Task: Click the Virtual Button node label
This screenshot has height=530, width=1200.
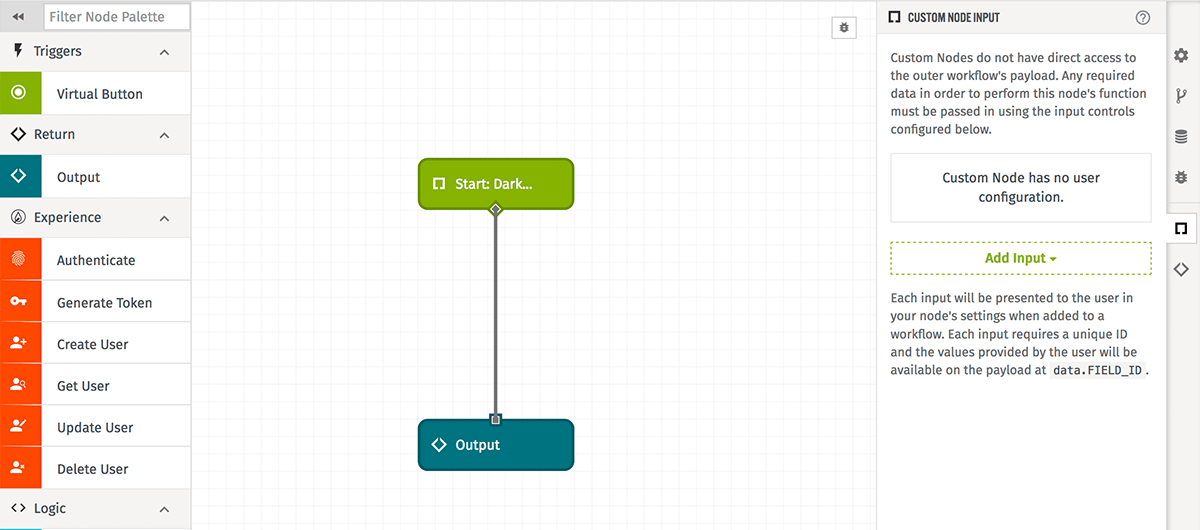Action: pyautogui.click(x=100, y=94)
